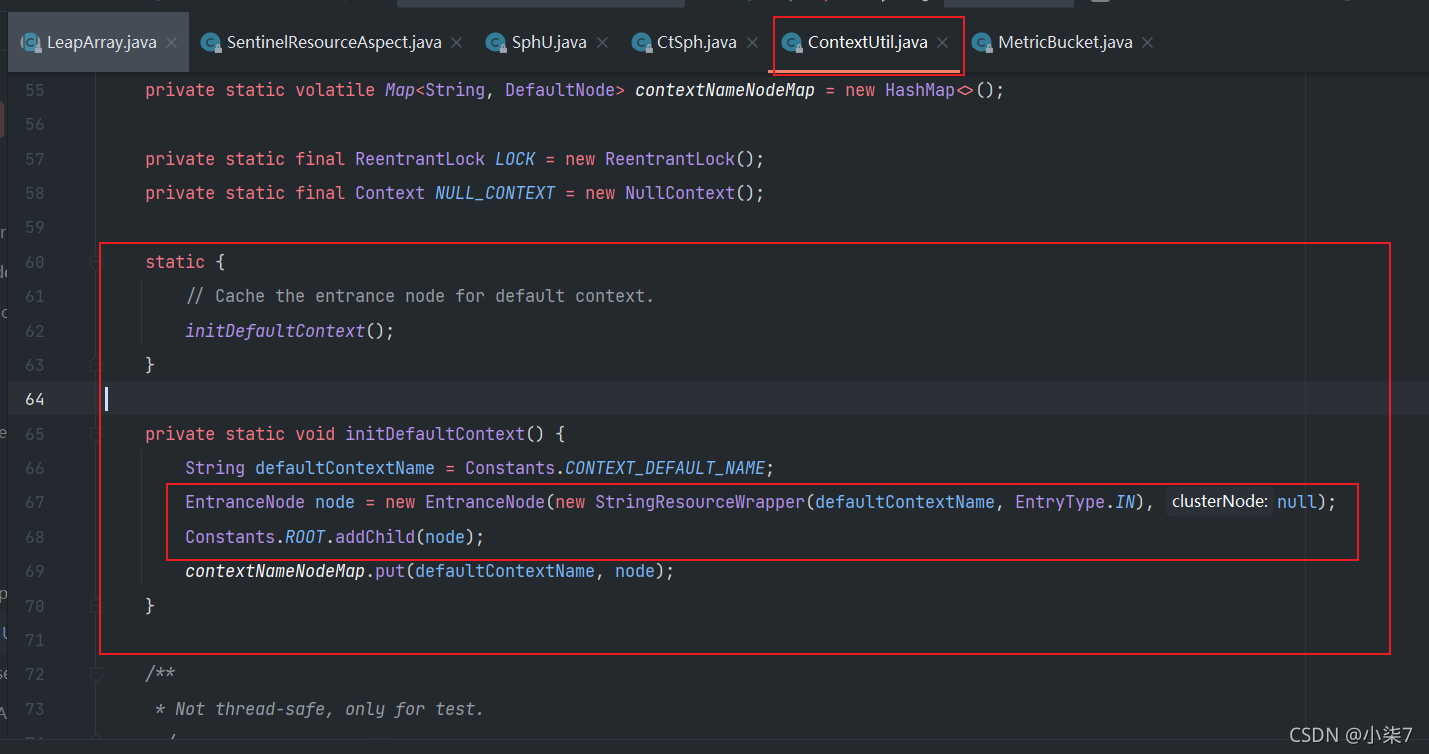Fold the initDefaultContext method at line 65
The image size is (1429, 754).
(96, 434)
